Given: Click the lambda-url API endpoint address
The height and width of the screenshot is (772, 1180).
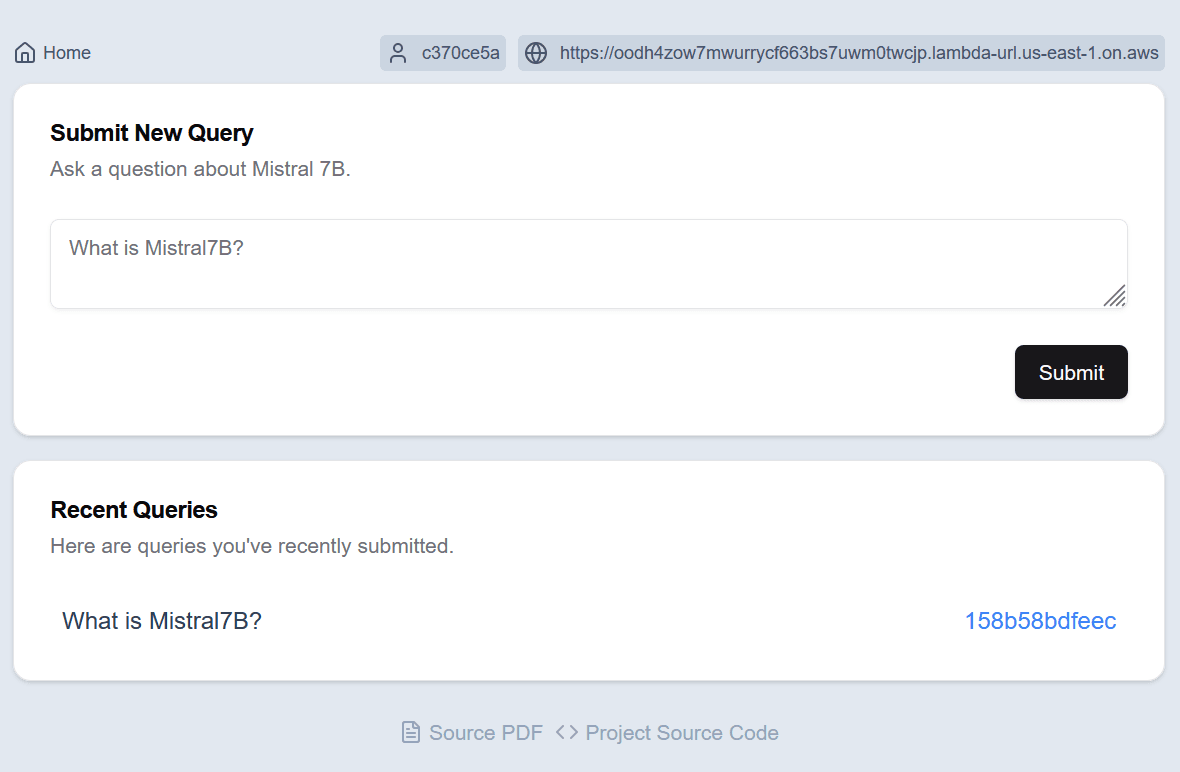Looking at the screenshot, I should pos(858,53).
